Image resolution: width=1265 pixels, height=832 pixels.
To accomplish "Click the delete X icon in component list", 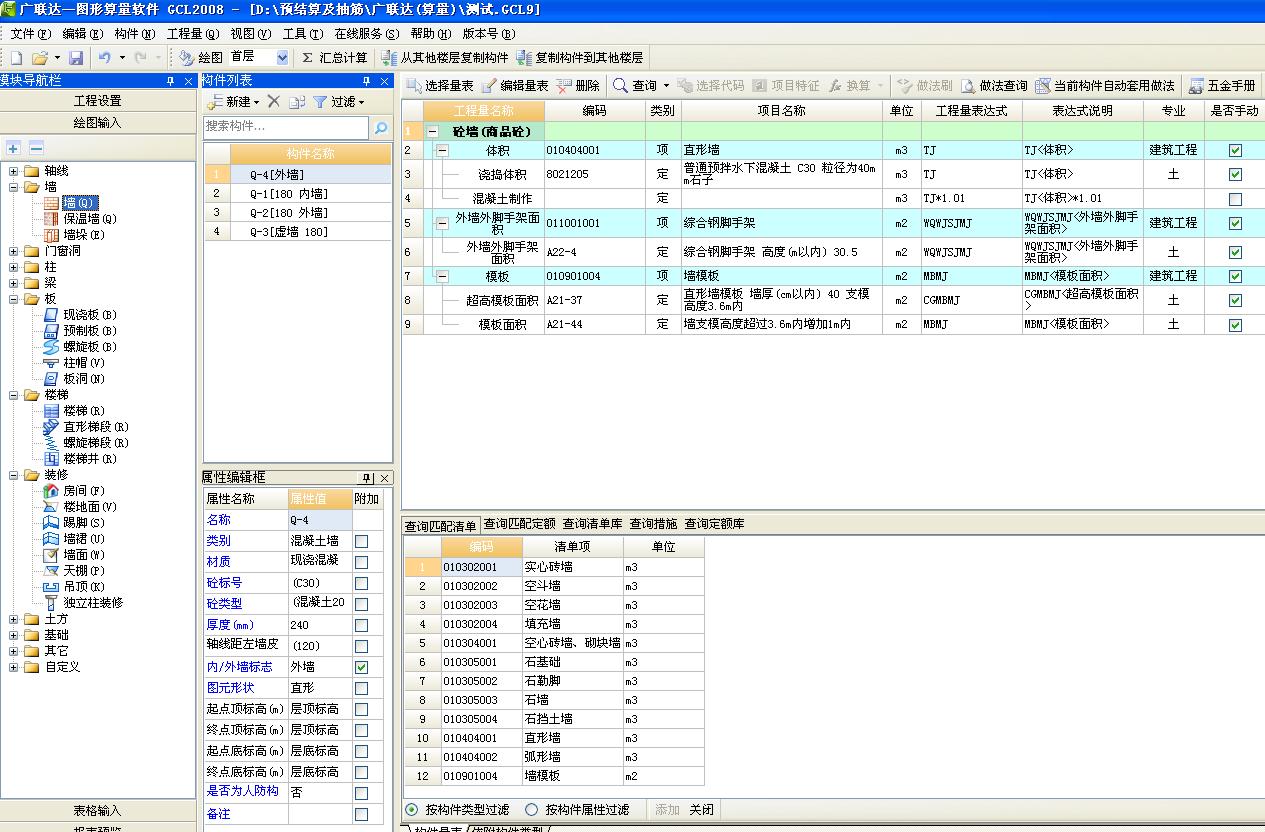I will click(274, 102).
